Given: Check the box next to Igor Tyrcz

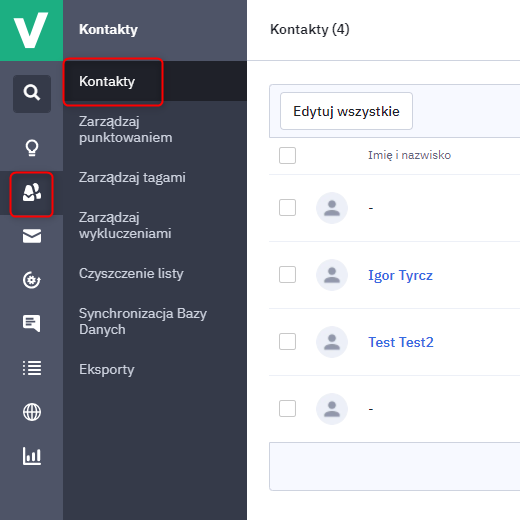Looking at the screenshot, I should [x=287, y=274].
